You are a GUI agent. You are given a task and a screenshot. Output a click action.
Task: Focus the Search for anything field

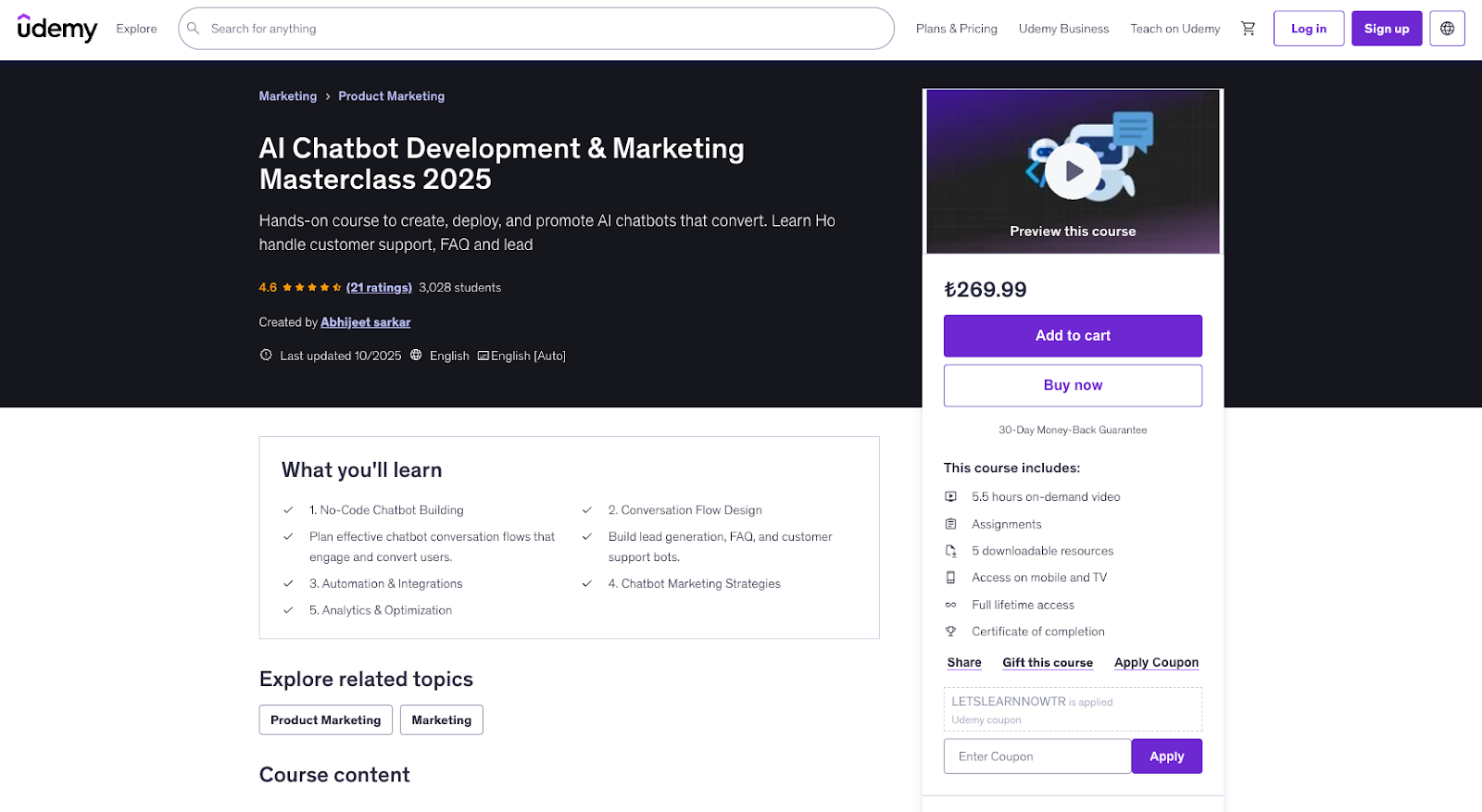536,29
